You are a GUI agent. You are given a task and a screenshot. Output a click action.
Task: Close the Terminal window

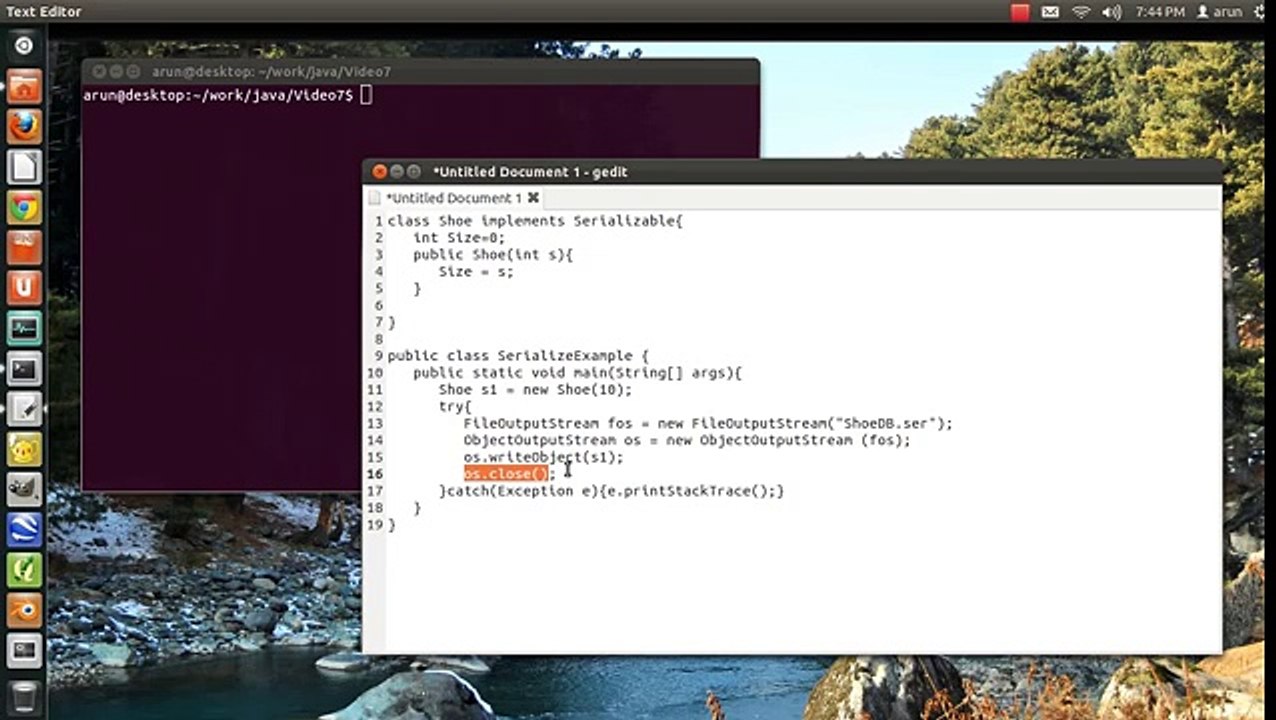98,72
